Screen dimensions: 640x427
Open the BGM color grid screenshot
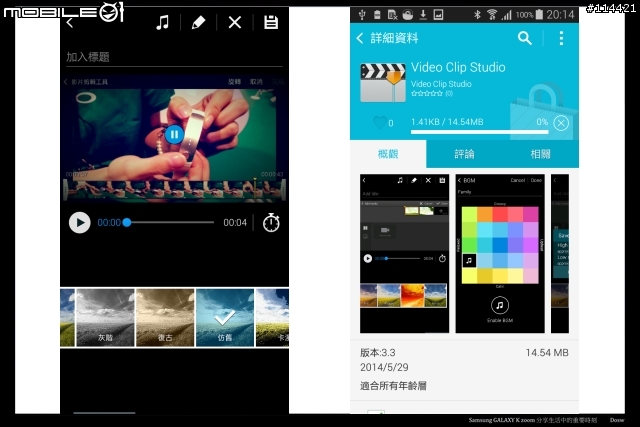click(500, 254)
